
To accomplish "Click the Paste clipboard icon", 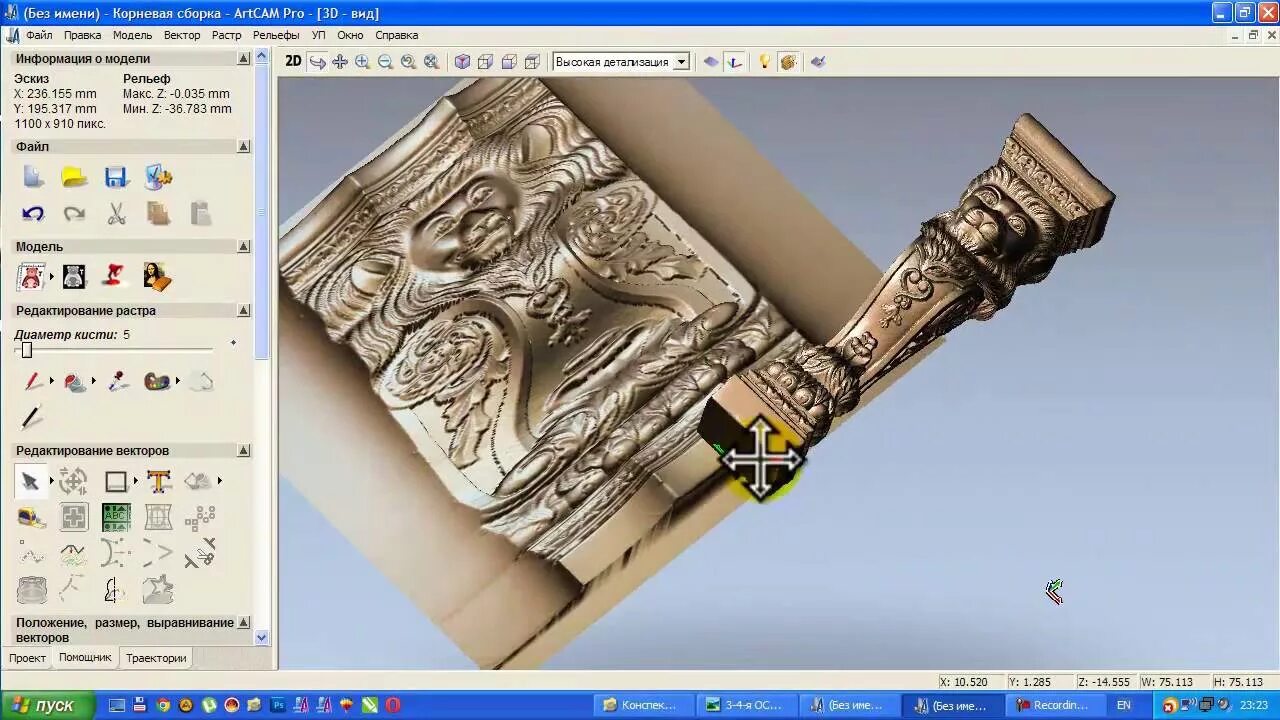I will click(x=200, y=213).
